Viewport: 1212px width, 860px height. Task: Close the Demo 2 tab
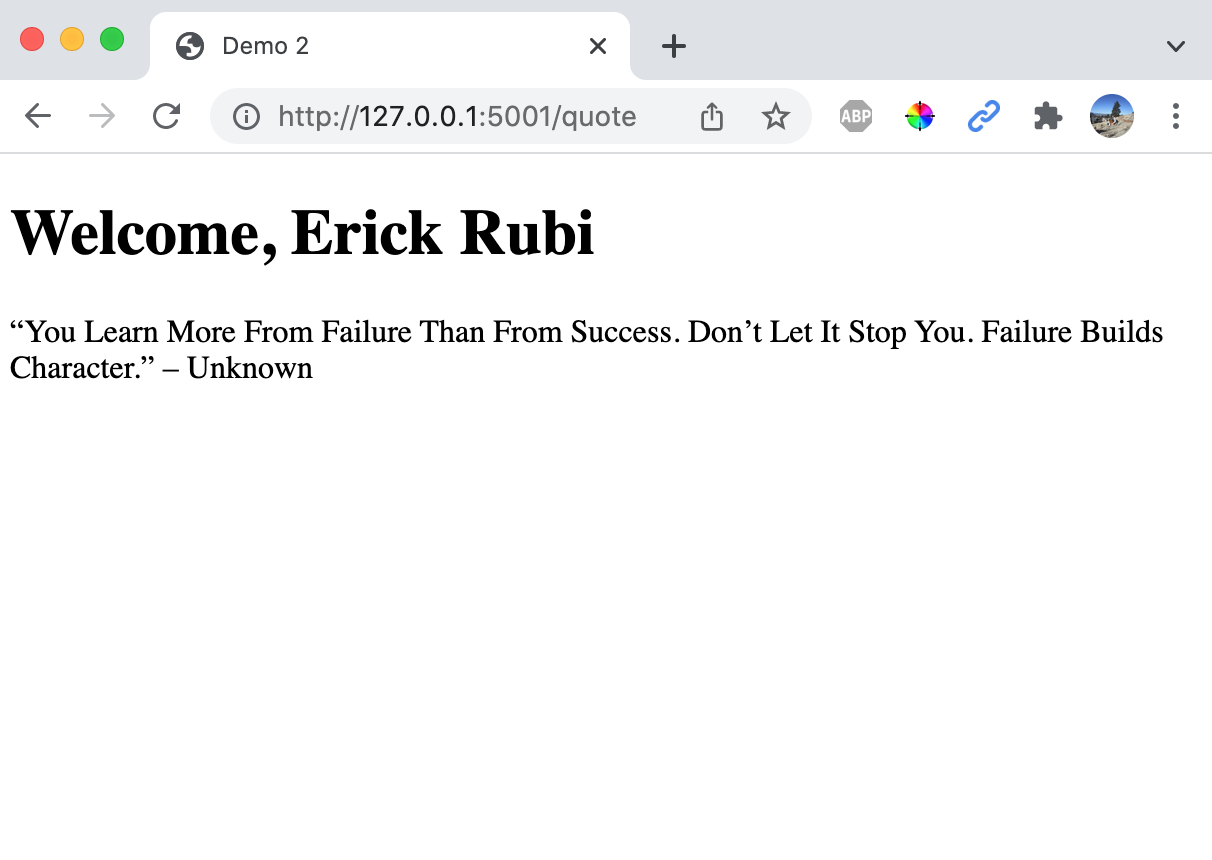(x=598, y=46)
